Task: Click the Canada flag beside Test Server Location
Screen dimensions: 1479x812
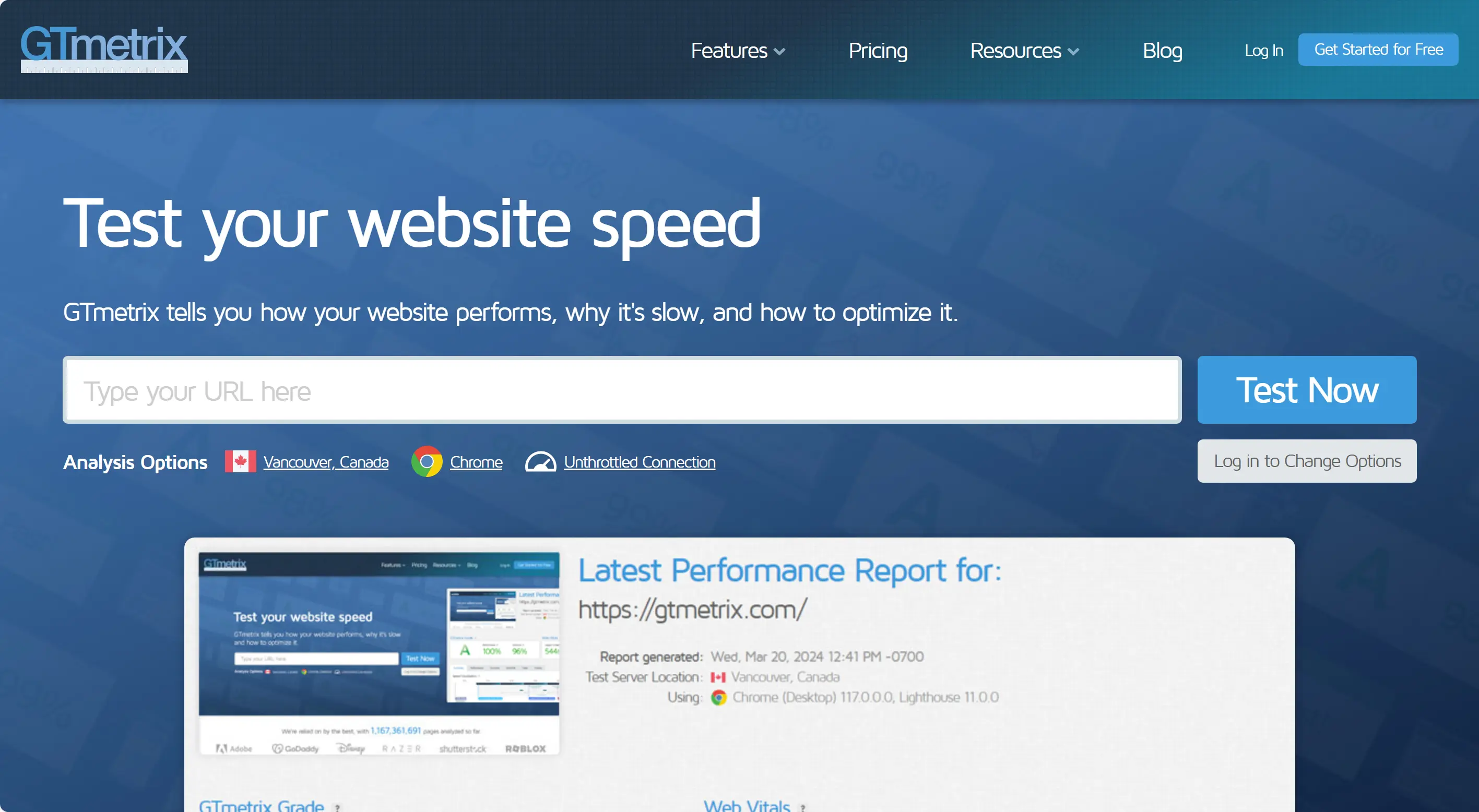Action: tap(718, 677)
